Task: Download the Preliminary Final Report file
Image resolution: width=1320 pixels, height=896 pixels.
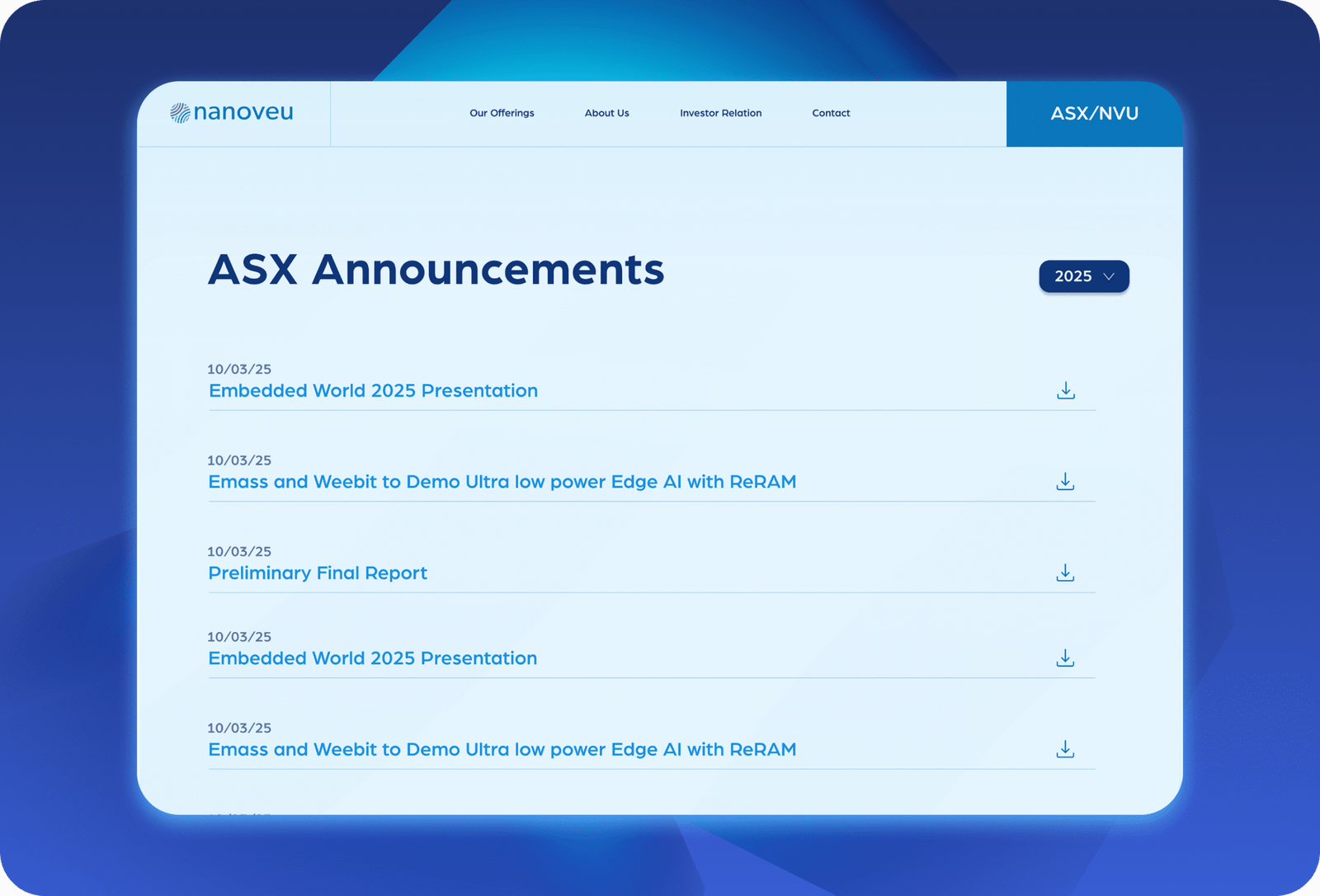Action: point(1065,573)
